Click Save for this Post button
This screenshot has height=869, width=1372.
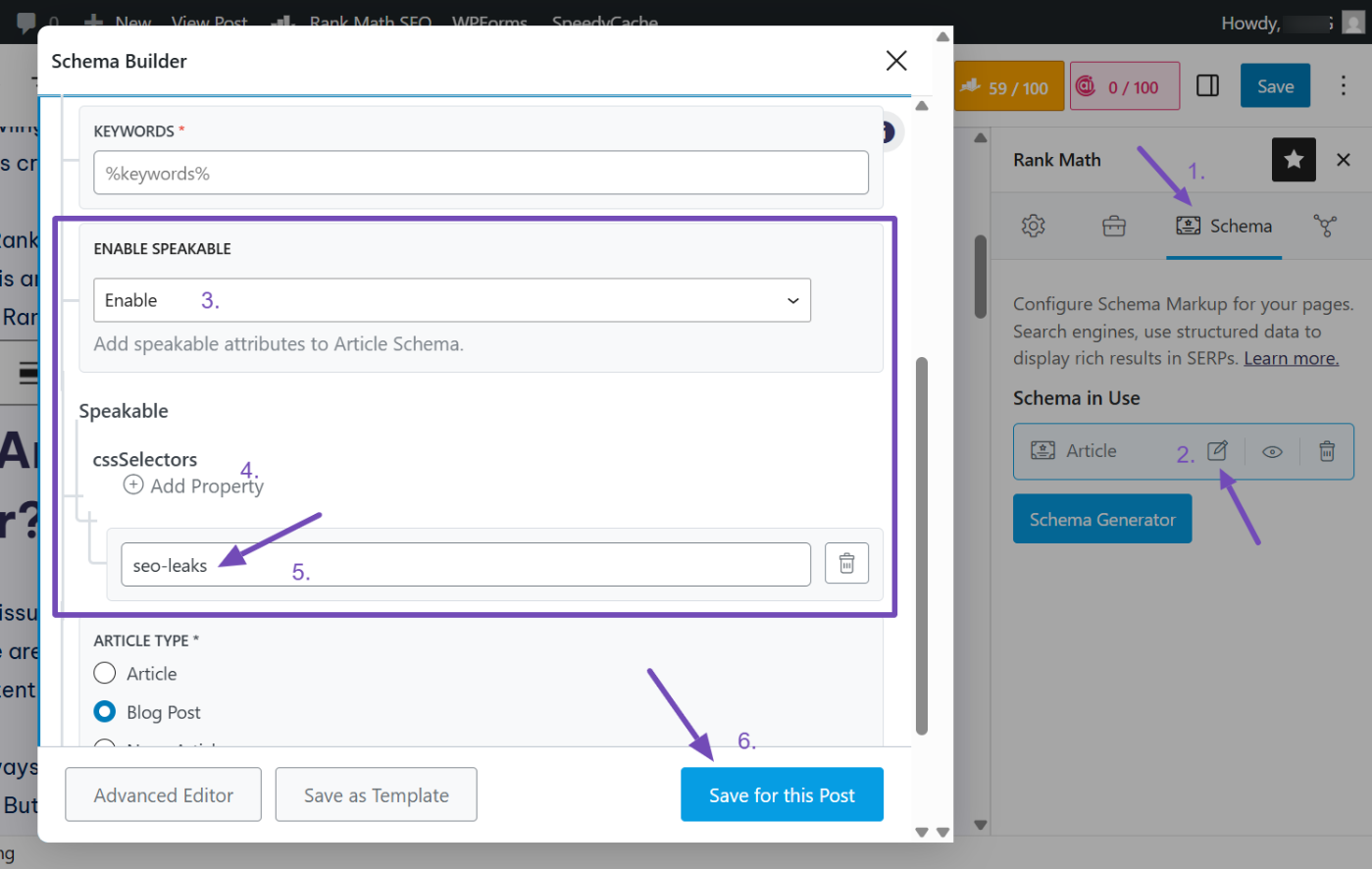click(x=782, y=794)
